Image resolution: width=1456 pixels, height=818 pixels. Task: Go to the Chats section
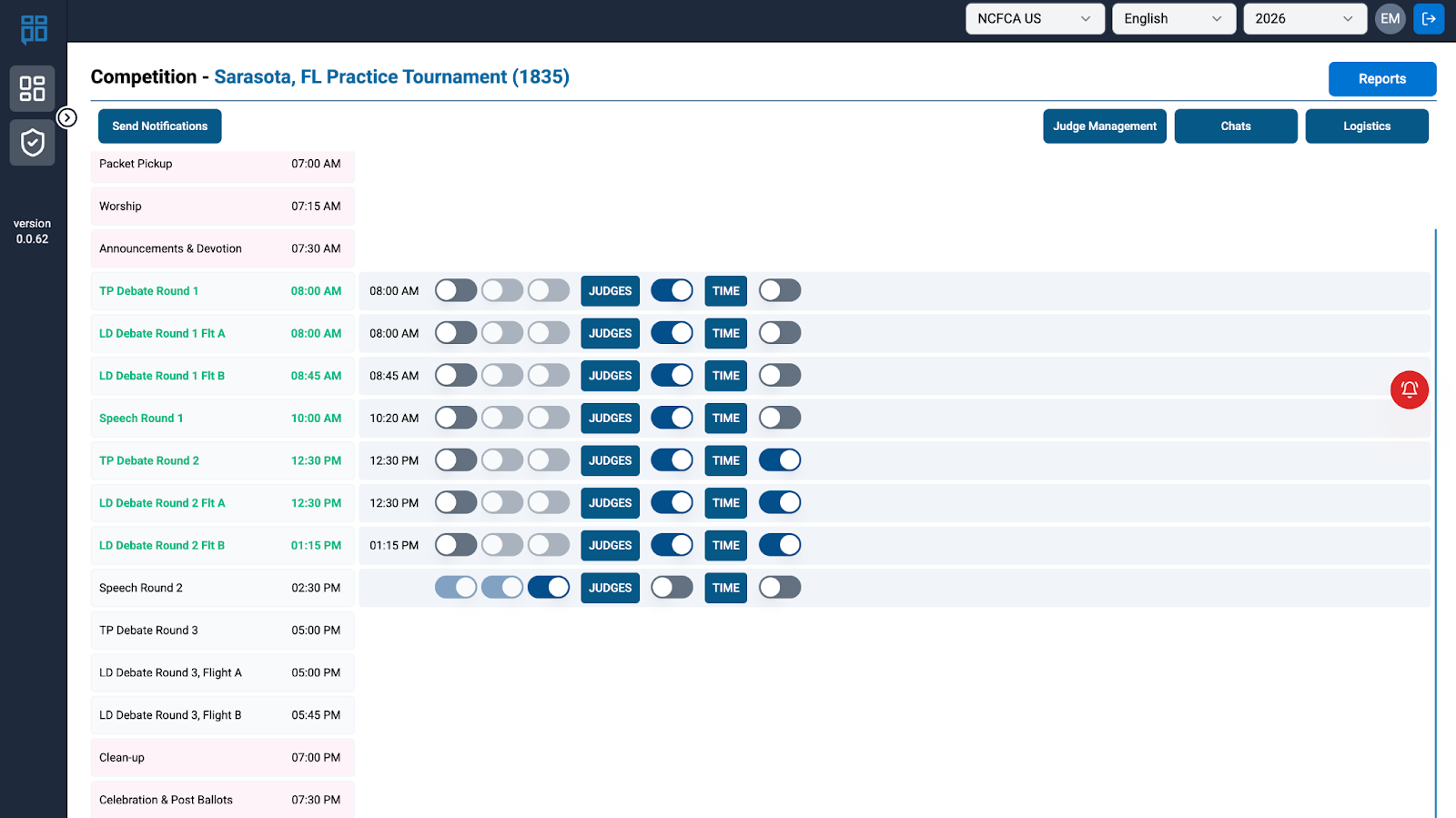click(1235, 126)
